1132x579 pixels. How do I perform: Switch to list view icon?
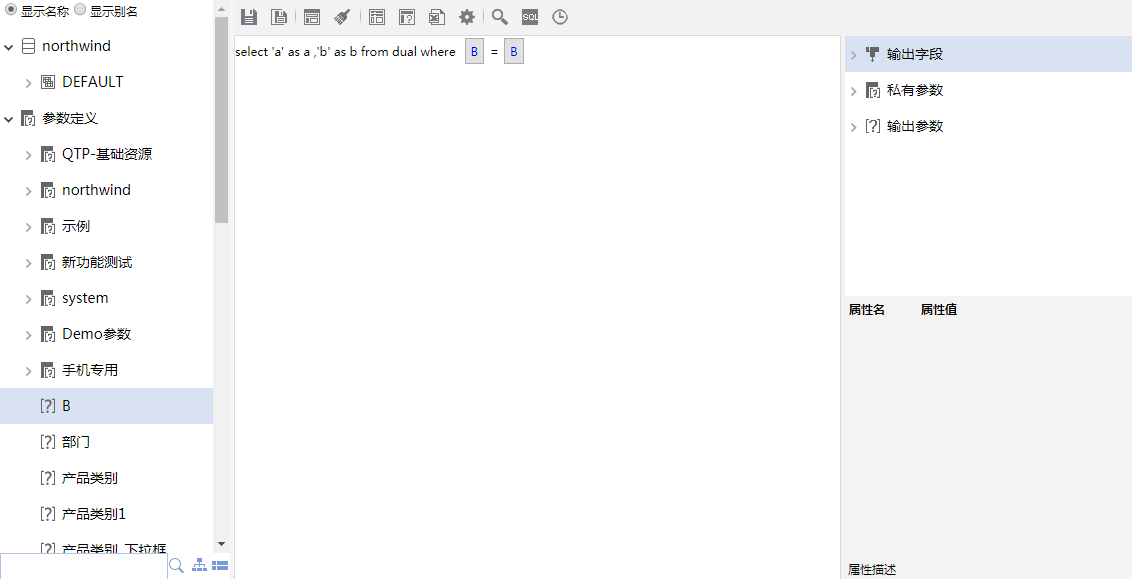[220, 566]
